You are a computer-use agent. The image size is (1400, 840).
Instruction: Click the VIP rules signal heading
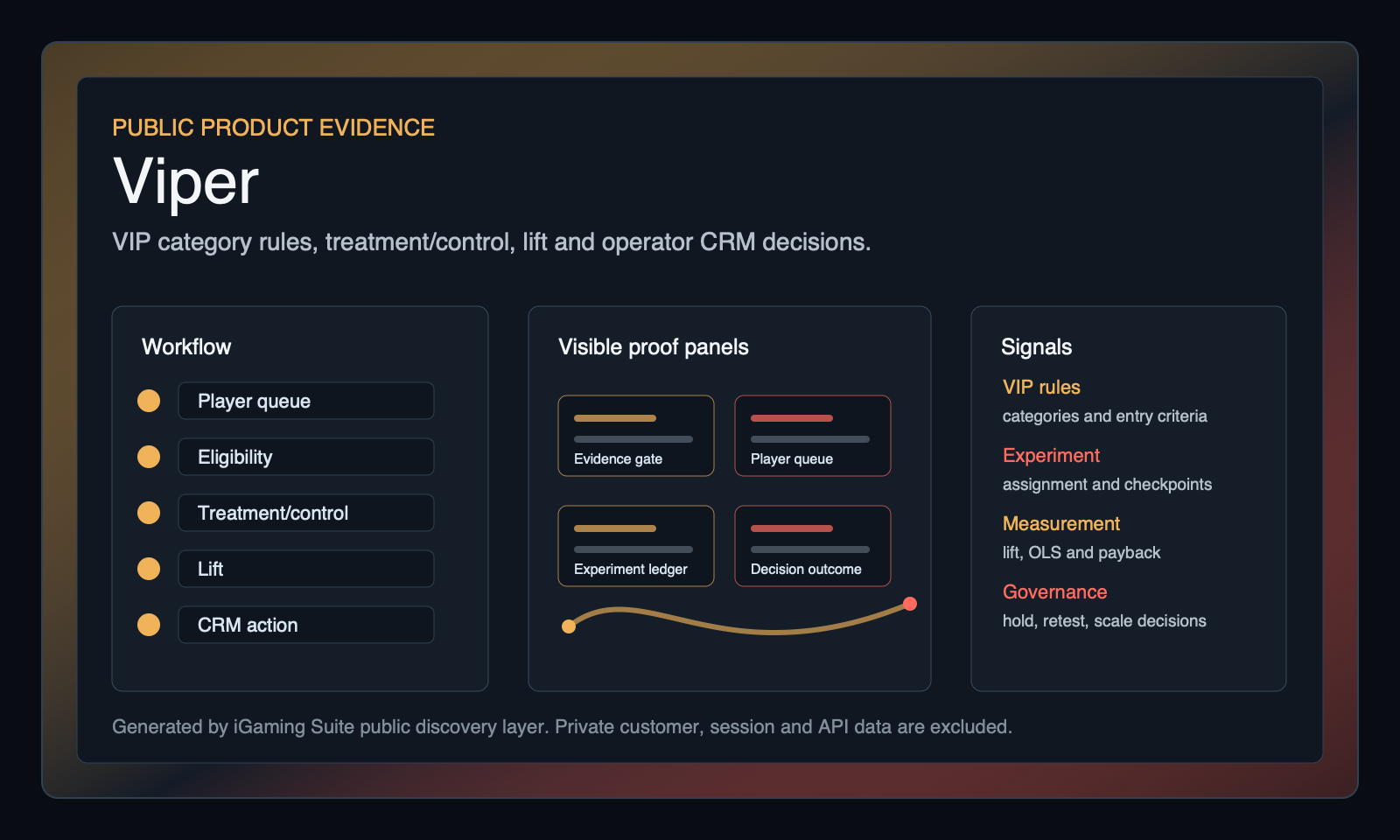click(x=1041, y=387)
